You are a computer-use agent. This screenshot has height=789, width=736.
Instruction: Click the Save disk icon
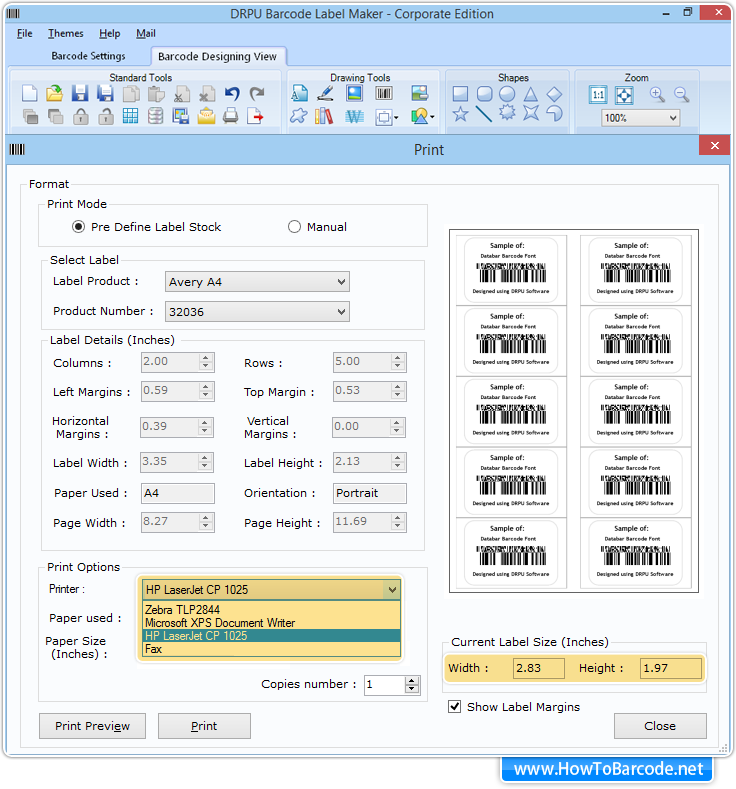[x=79, y=94]
